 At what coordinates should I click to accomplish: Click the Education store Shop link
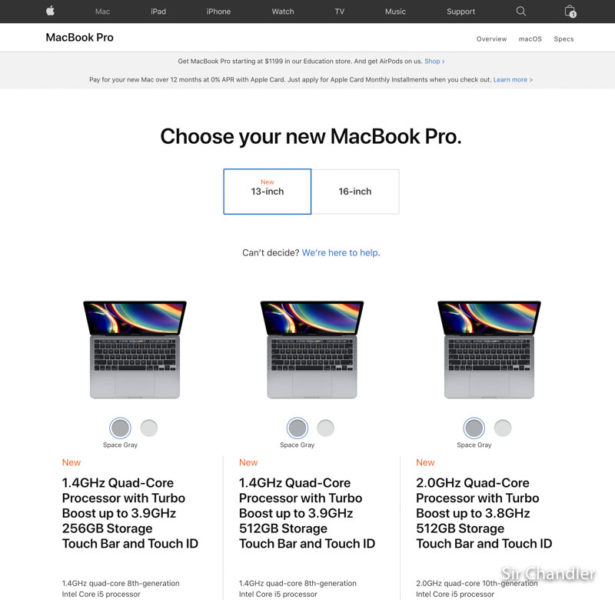pyautogui.click(x=434, y=61)
